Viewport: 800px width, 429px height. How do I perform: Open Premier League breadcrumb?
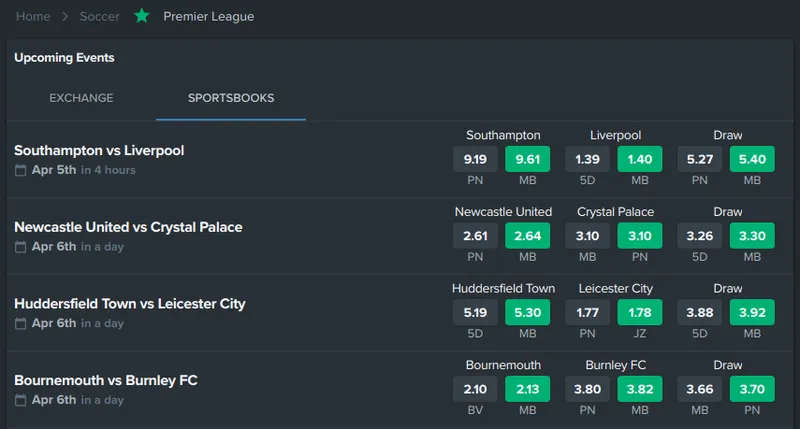[x=209, y=16]
